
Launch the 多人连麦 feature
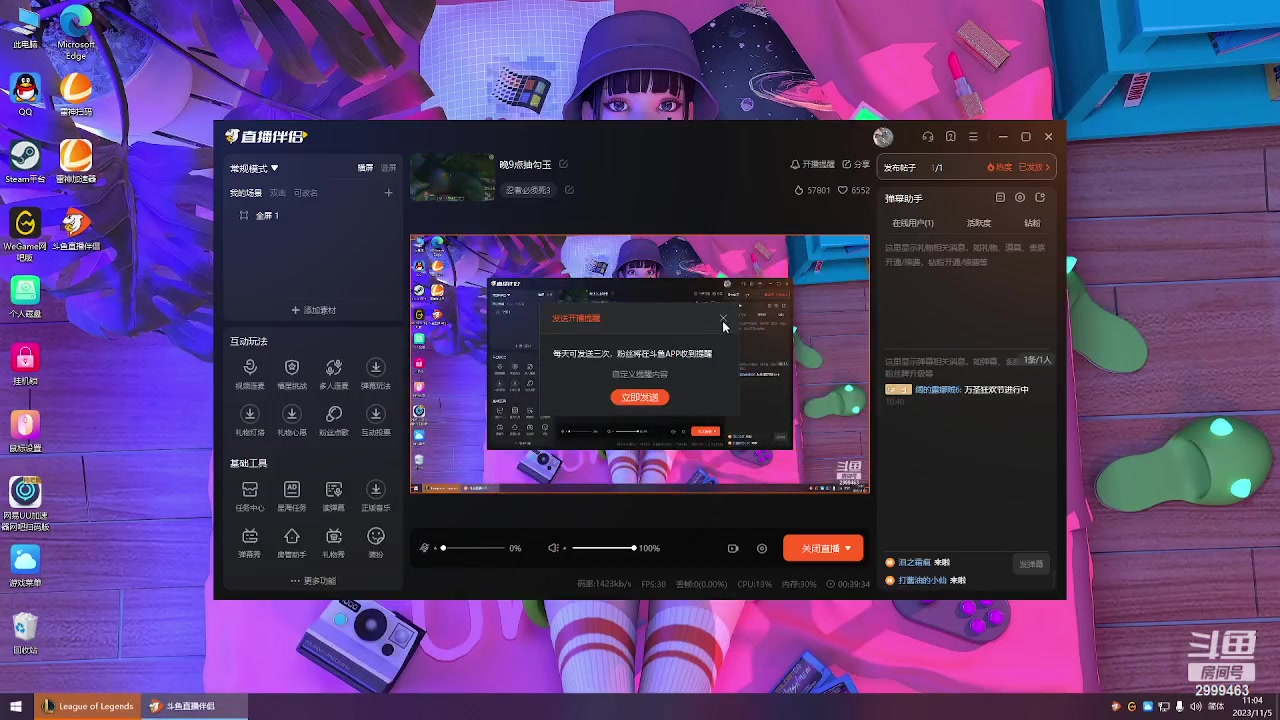click(x=334, y=373)
